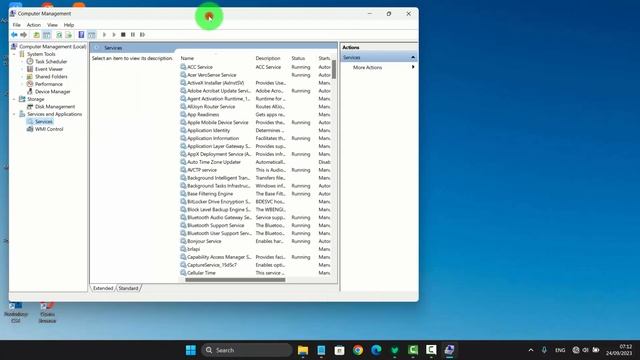Screen dimensions: 640x360
Task: Toggle the Show/Hide Console Tree toolbar icon
Action: point(47,35)
